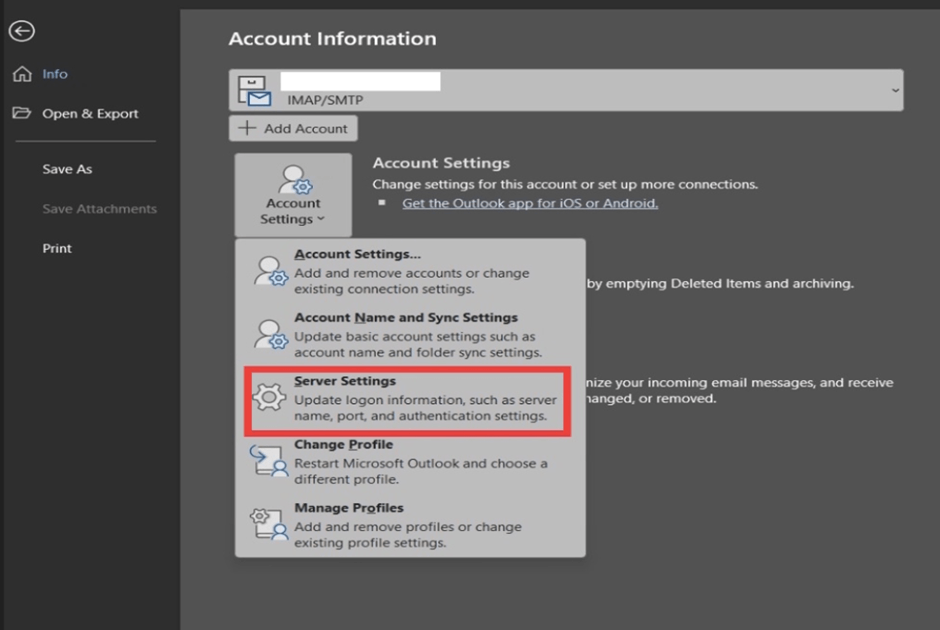Select Manage Profiles menu entry
Viewport: 940px width, 630px height.
(x=410, y=525)
